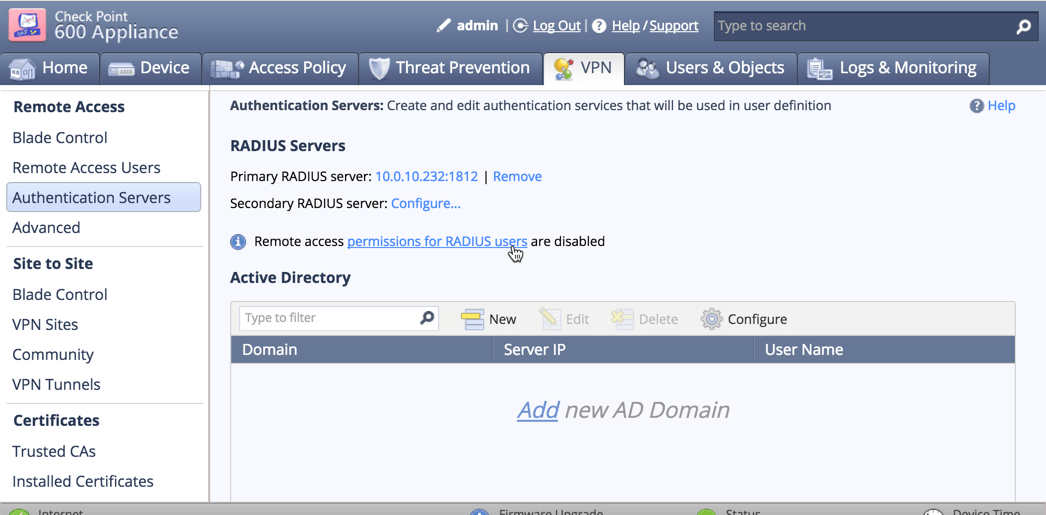Click the blue Help question mark icon

click(x=976, y=106)
